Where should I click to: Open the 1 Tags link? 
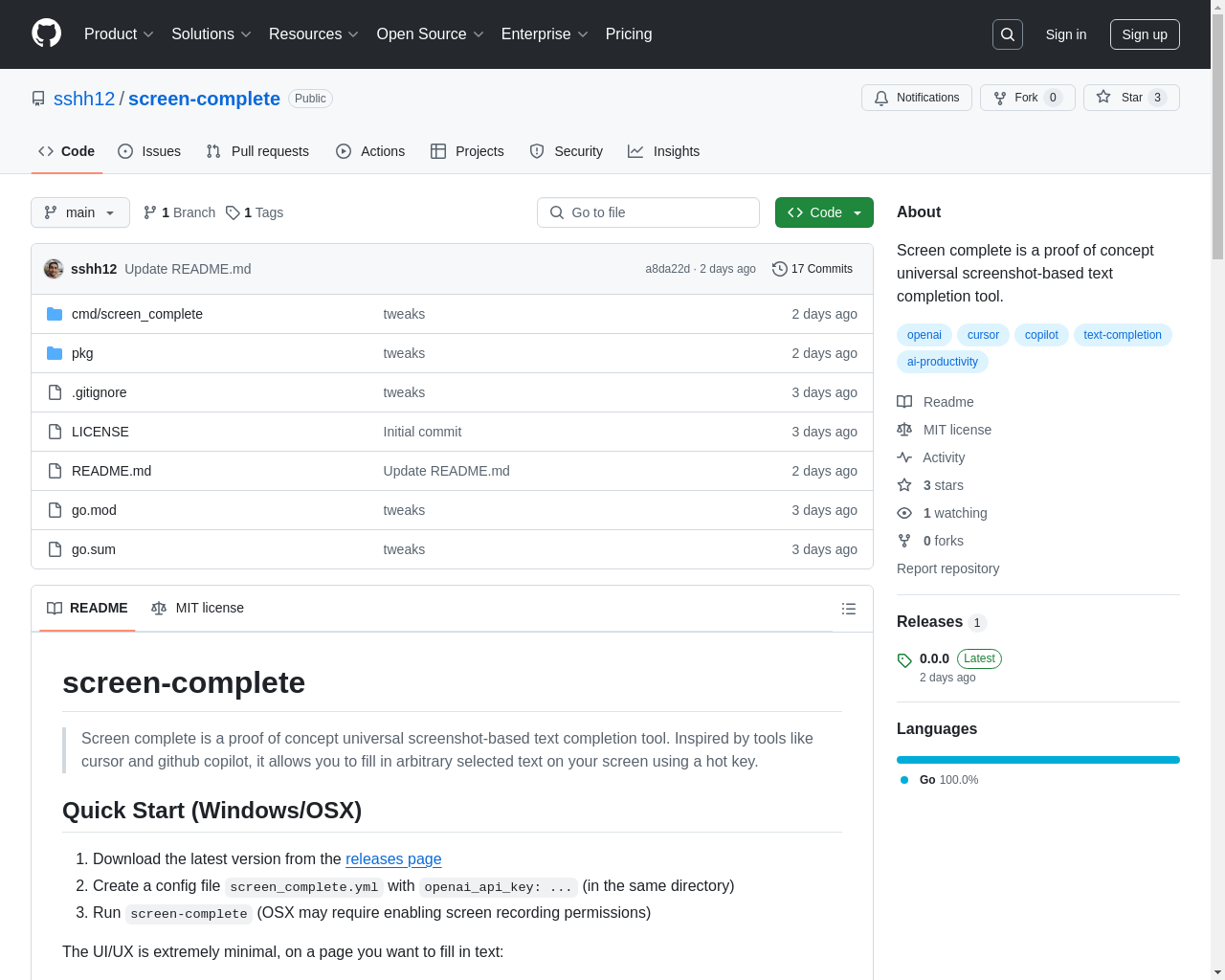(255, 212)
